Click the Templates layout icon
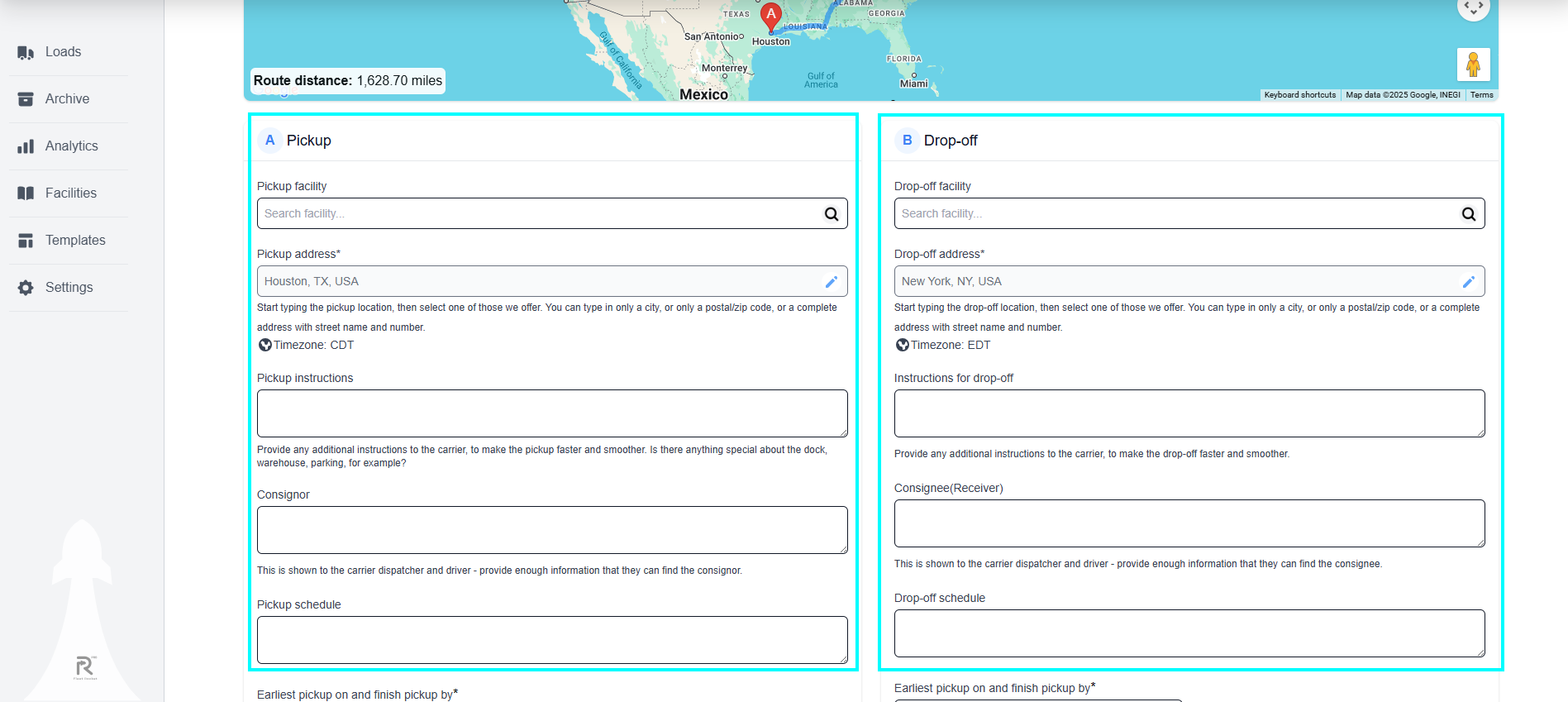Screen dimensions: 1568x702 pyautogui.click(x=26, y=241)
